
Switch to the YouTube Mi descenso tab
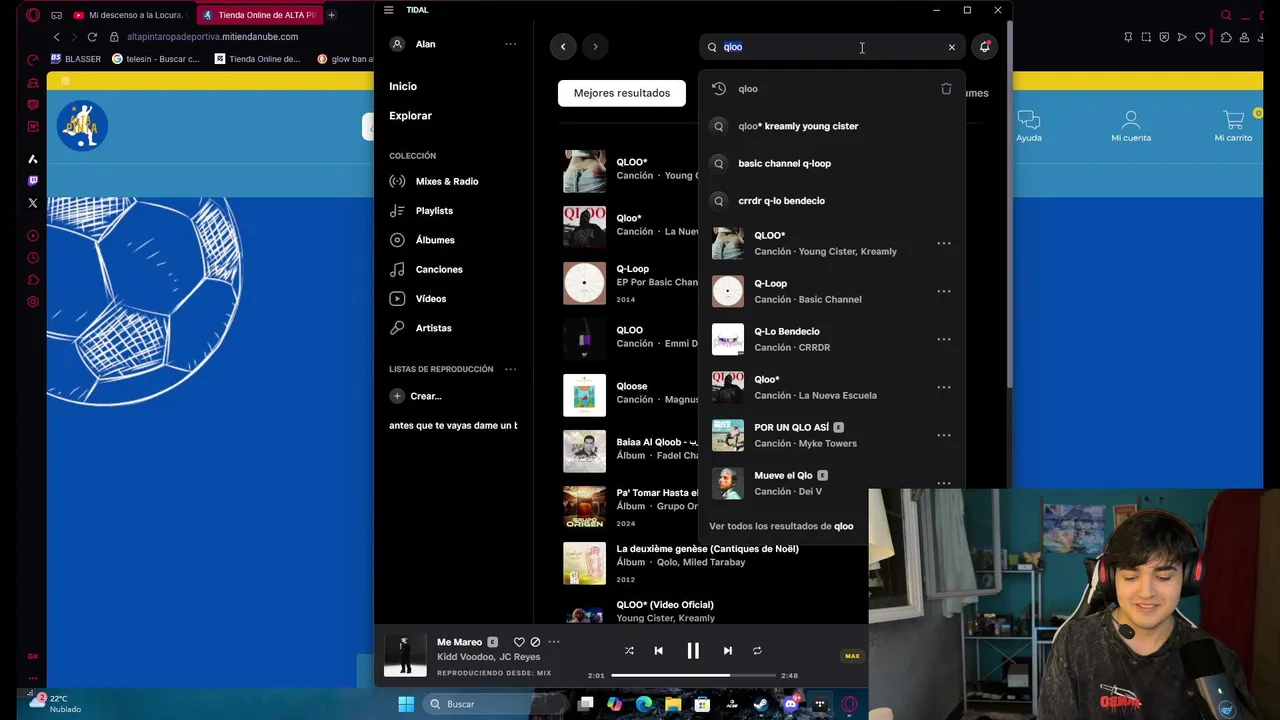pyautogui.click(x=128, y=15)
